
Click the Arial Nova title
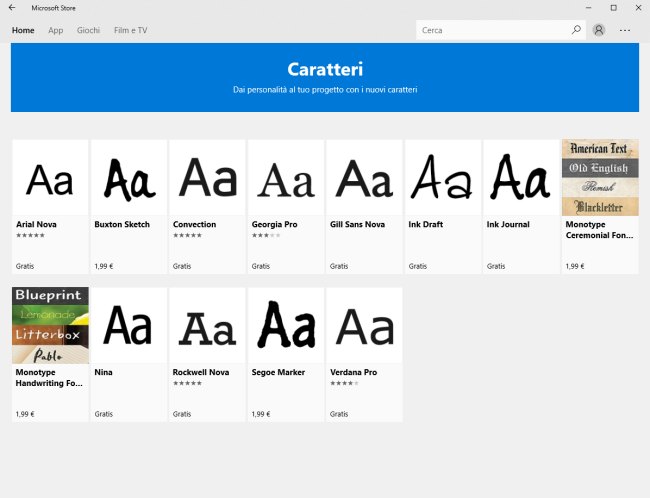coord(36,224)
